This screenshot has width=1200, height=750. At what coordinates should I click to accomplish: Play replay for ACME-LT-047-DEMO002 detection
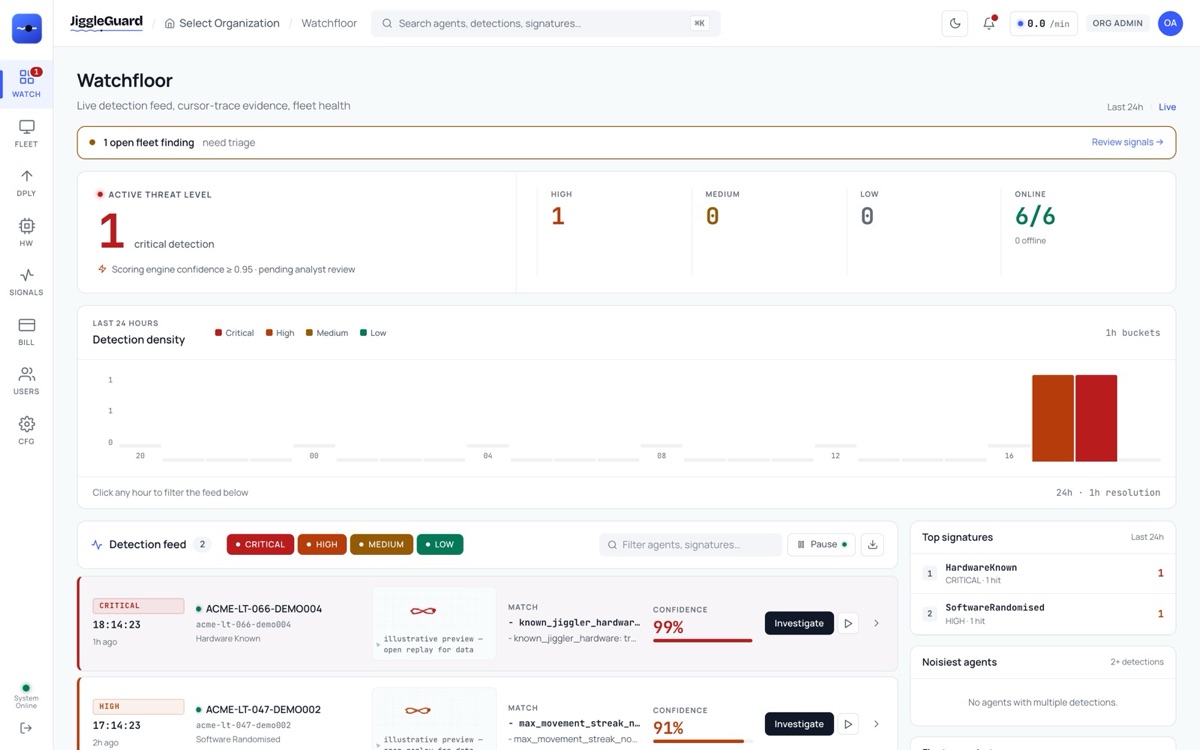tap(848, 724)
